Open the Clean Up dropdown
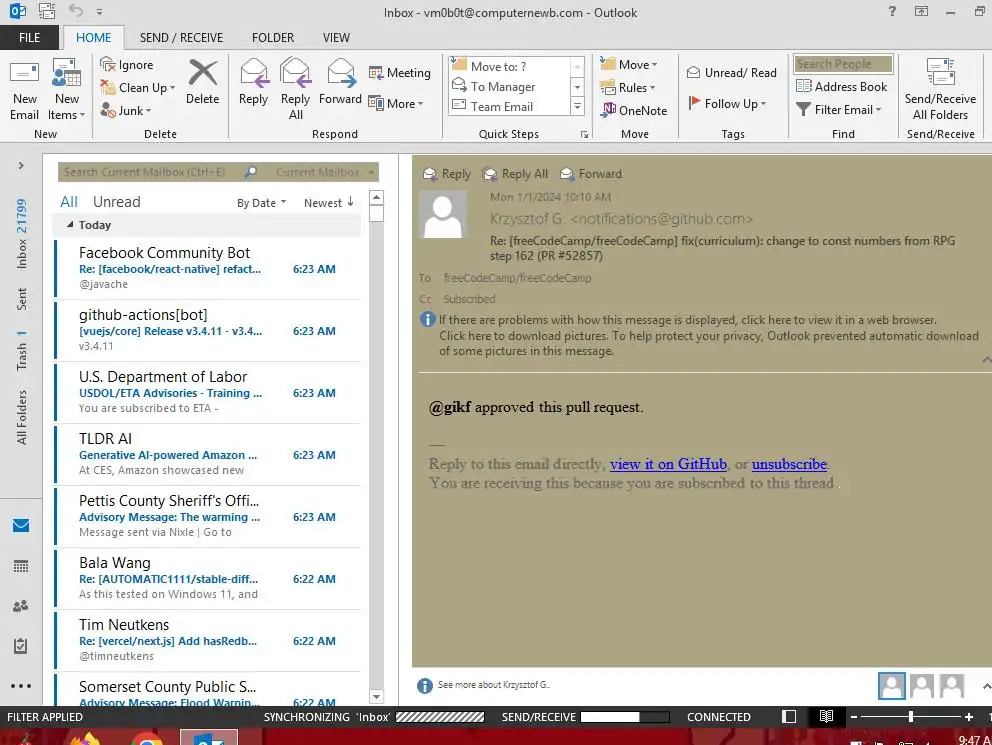This screenshot has width=992, height=745. (x=138, y=87)
